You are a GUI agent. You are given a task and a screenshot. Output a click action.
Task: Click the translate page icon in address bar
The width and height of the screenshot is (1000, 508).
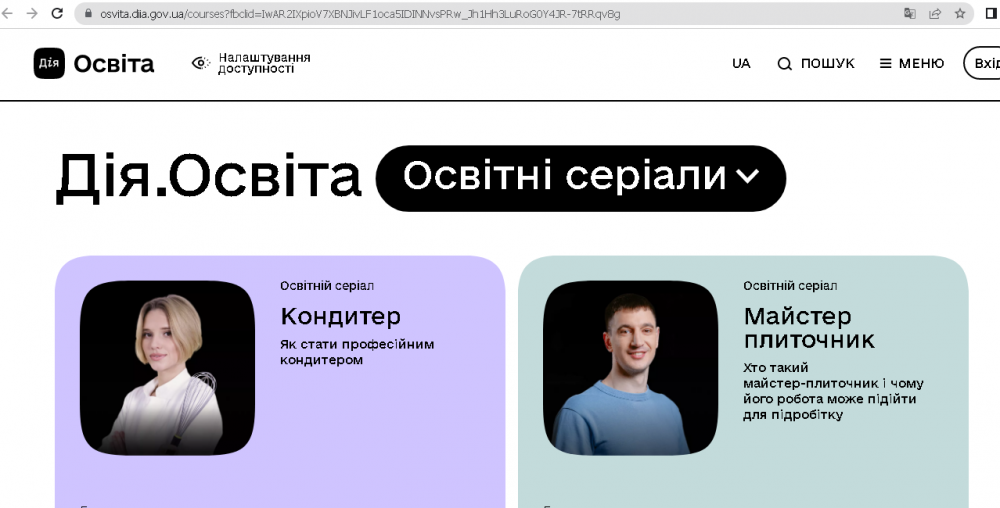tap(910, 14)
